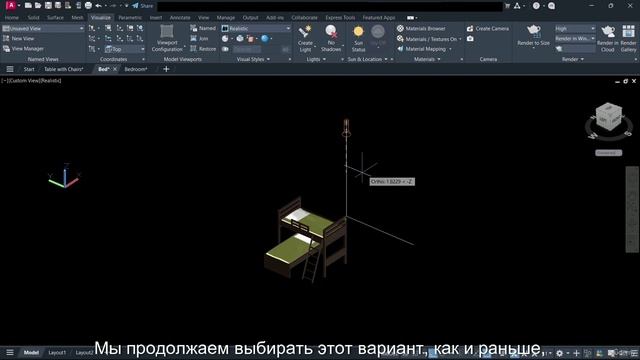Click the status bar gear workspace icon

[560, 353]
